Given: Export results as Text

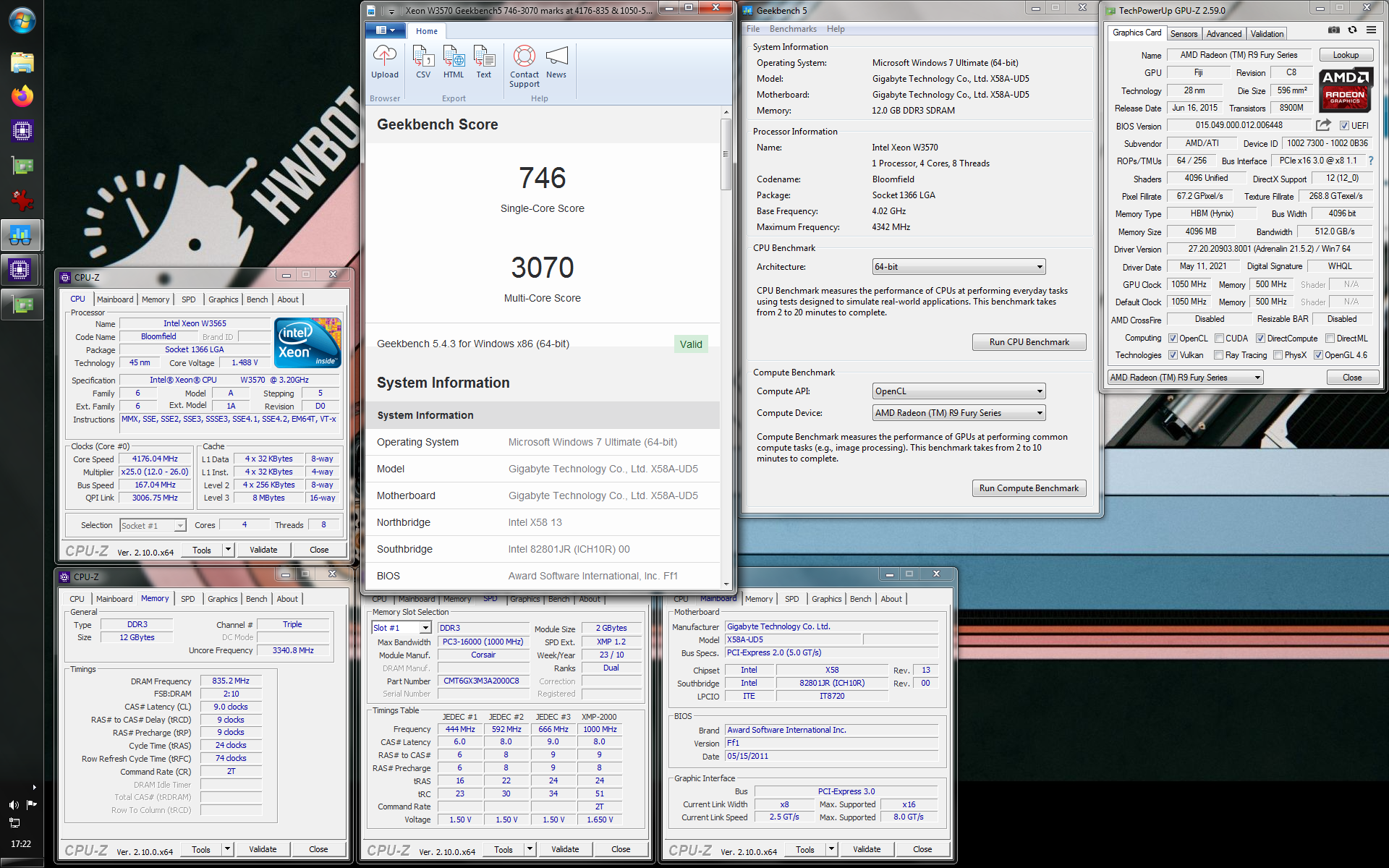Looking at the screenshot, I should pos(484,61).
